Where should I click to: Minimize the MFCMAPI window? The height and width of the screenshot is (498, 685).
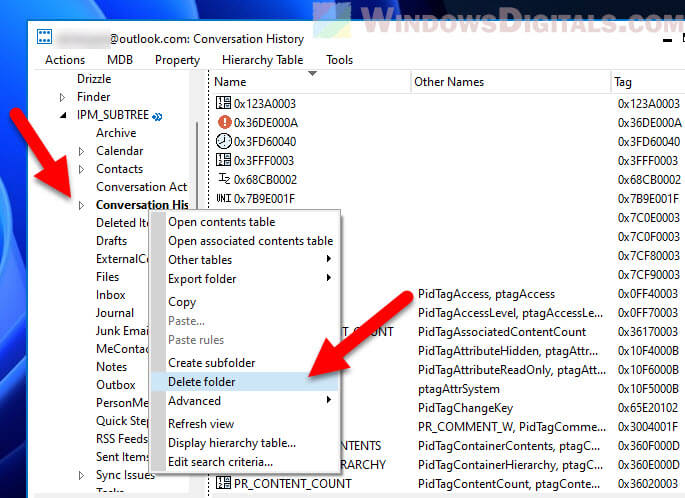tap(667, 40)
